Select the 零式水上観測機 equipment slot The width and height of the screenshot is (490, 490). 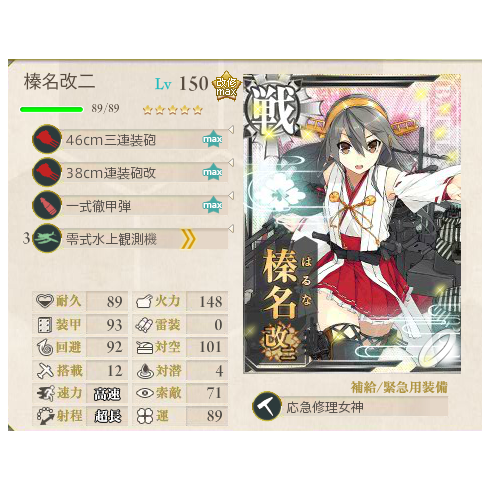click(130, 238)
